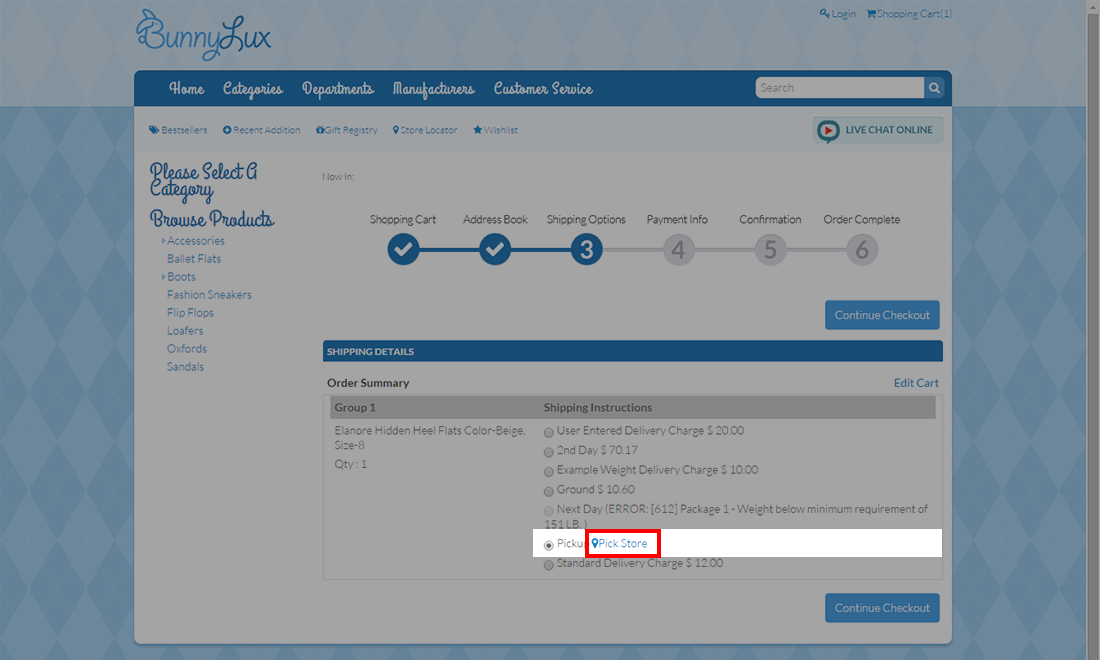Open the Customer Service menu
The image size is (1100, 660).
(543, 88)
